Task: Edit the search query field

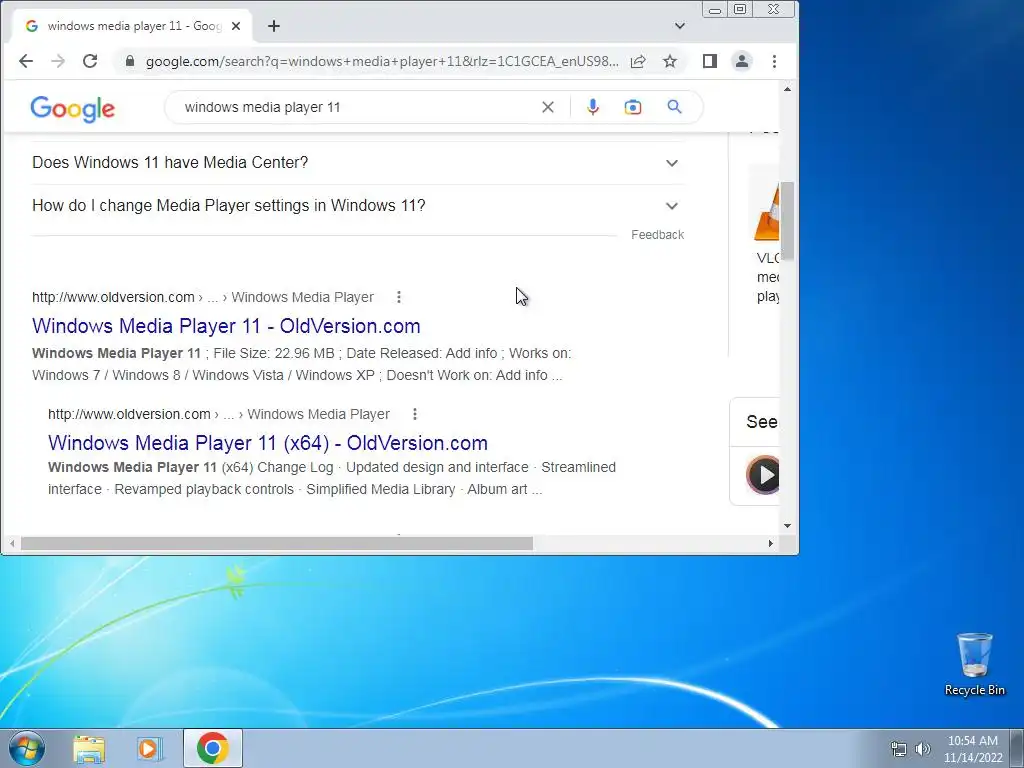Action: pyautogui.click(x=356, y=107)
